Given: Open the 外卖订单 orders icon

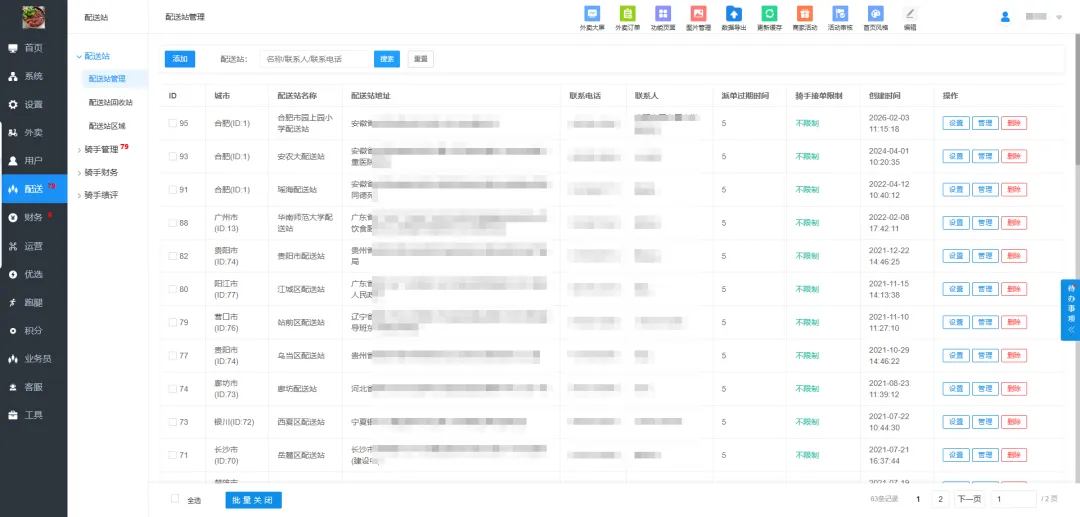Looking at the screenshot, I should (x=628, y=14).
